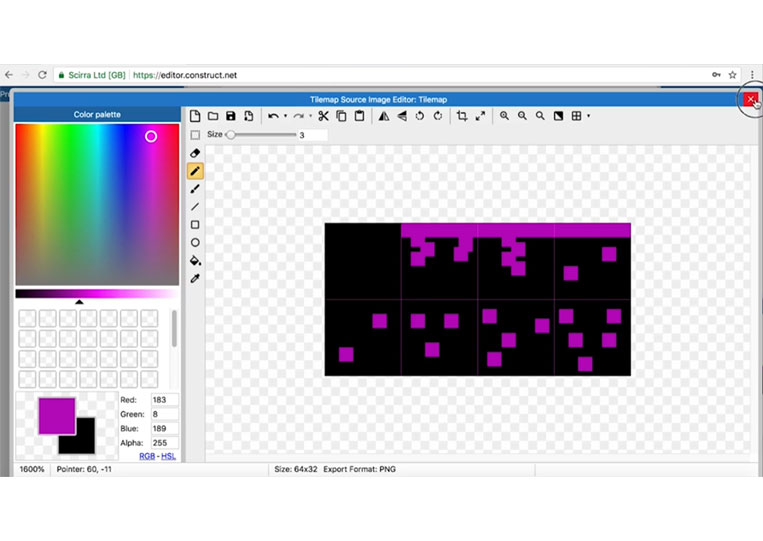This screenshot has width=763, height=541.
Task: Crop the image with the crop tool
Action: [x=462, y=116]
